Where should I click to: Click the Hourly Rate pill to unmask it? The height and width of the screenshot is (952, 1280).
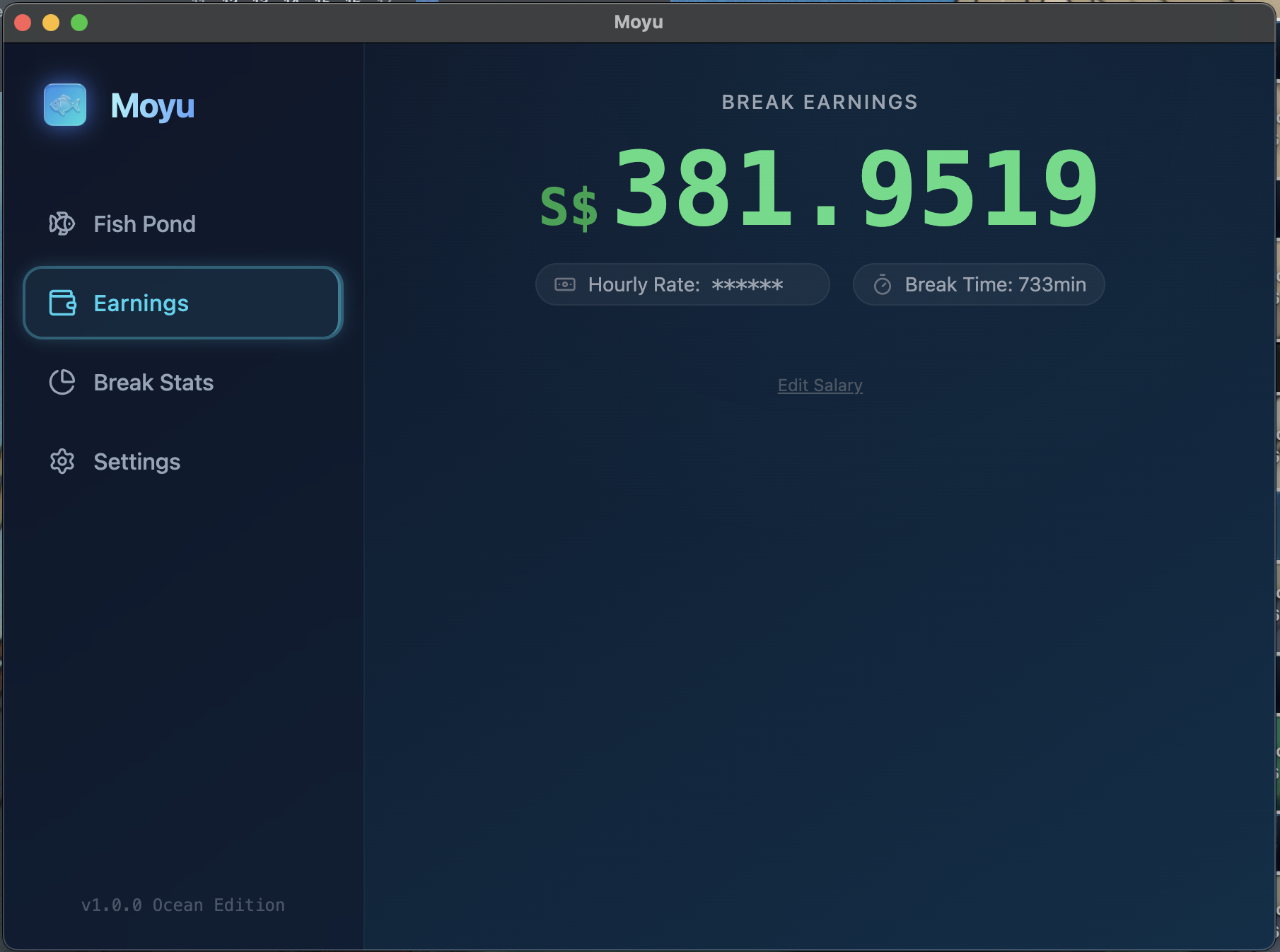(681, 284)
